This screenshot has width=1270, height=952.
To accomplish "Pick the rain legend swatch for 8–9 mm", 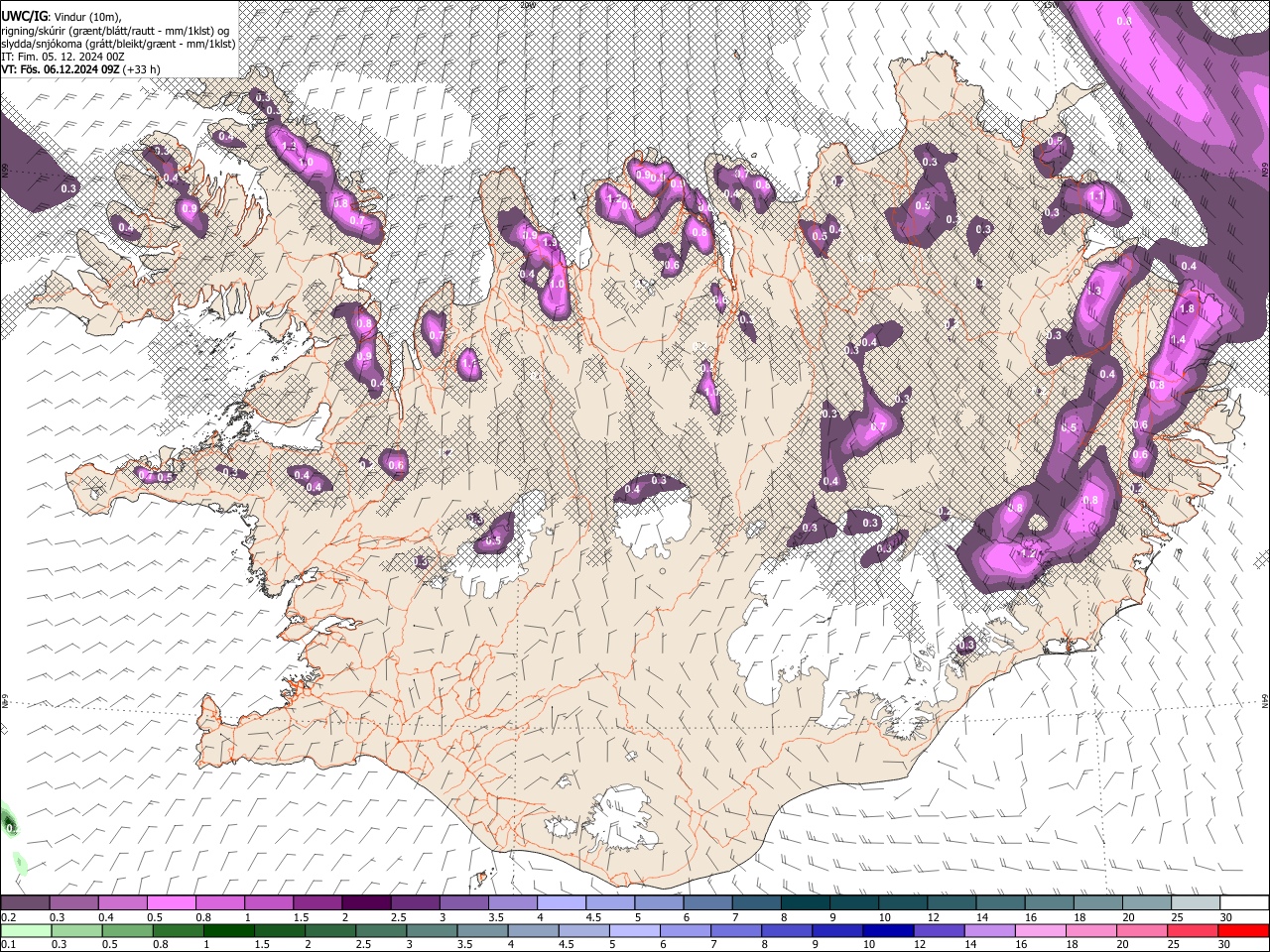I will 786,930.
